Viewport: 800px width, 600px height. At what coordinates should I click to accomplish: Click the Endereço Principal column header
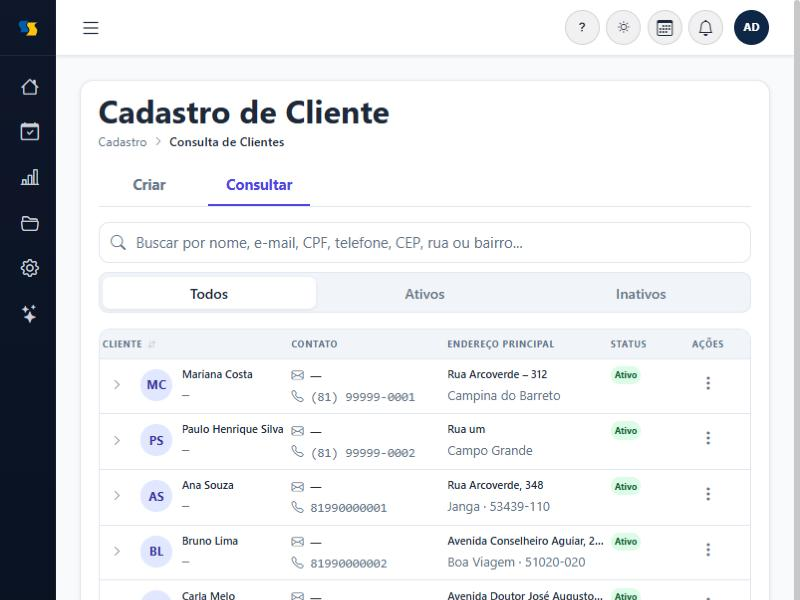pyautogui.click(x=501, y=344)
